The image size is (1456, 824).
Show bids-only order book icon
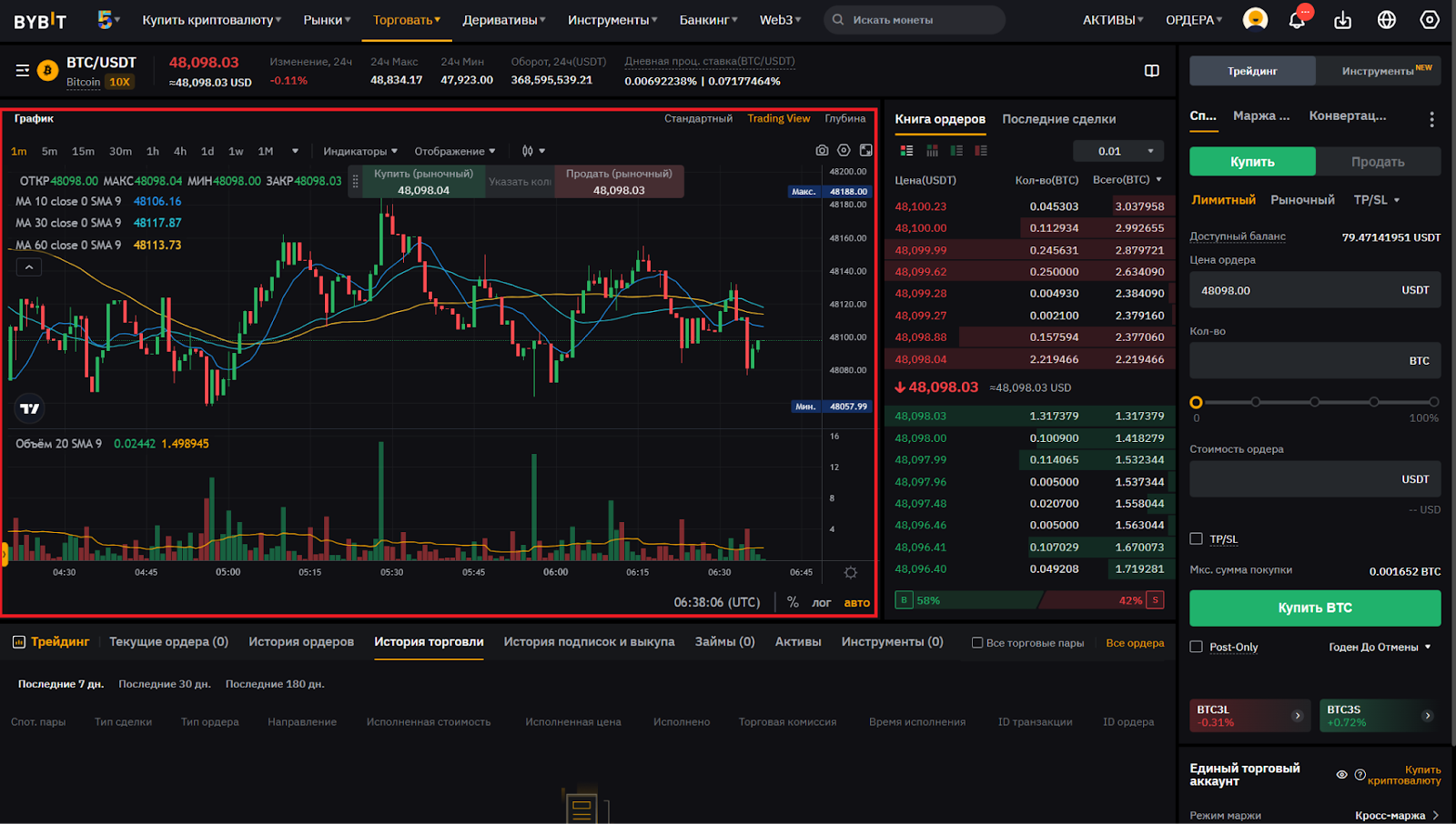(x=956, y=151)
